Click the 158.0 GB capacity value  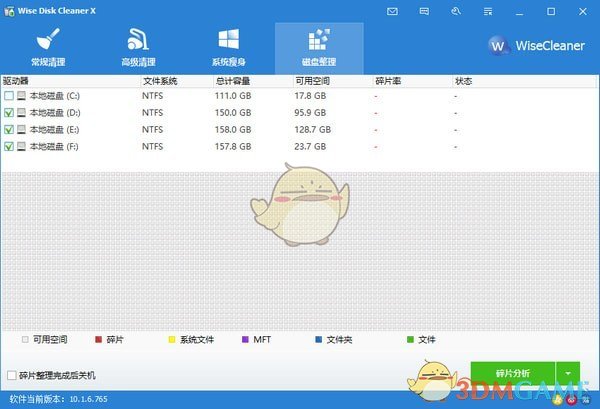(233, 129)
